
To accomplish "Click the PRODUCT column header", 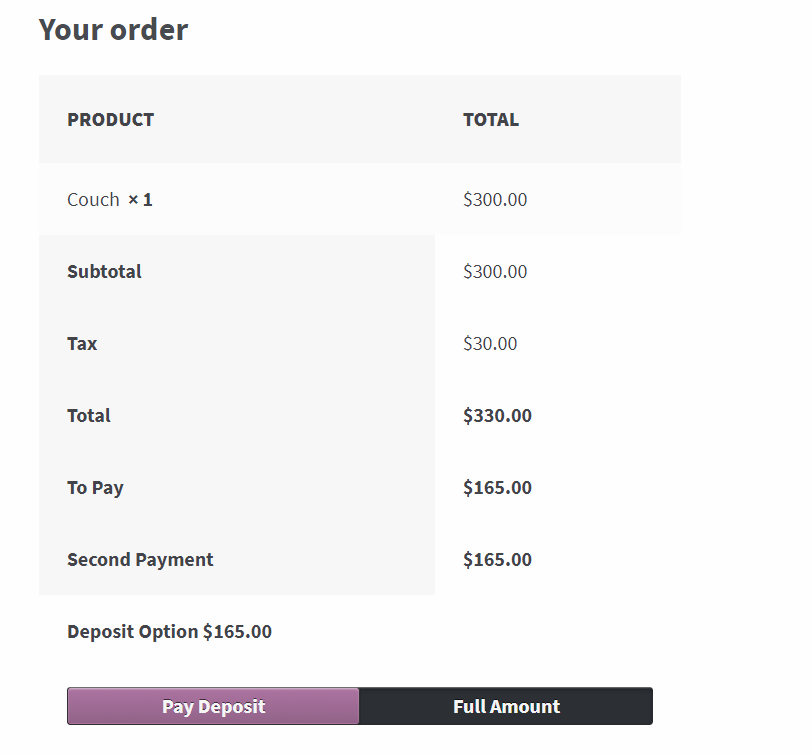I will pos(110,120).
